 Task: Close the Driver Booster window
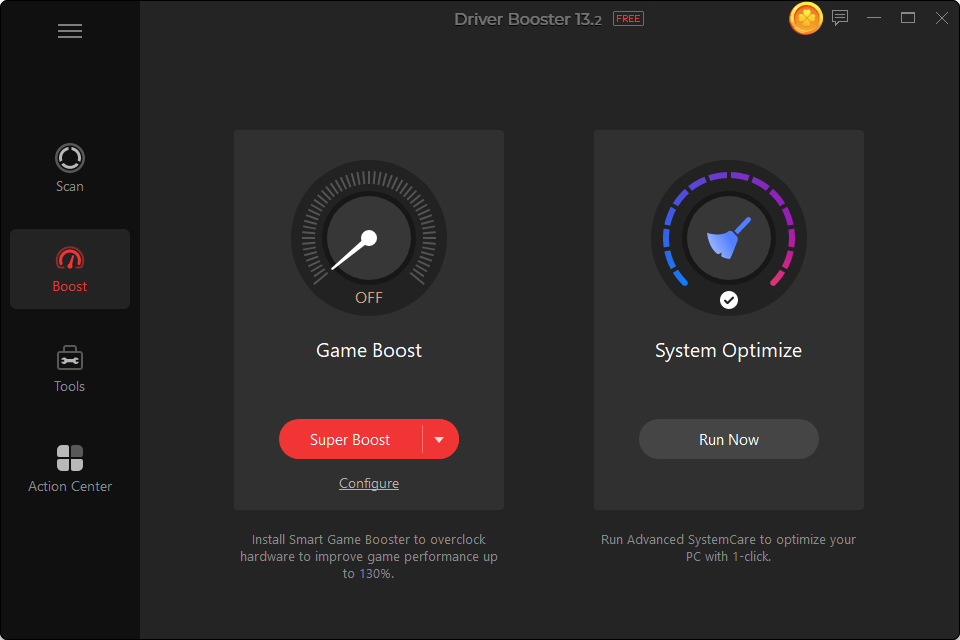click(x=941, y=18)
